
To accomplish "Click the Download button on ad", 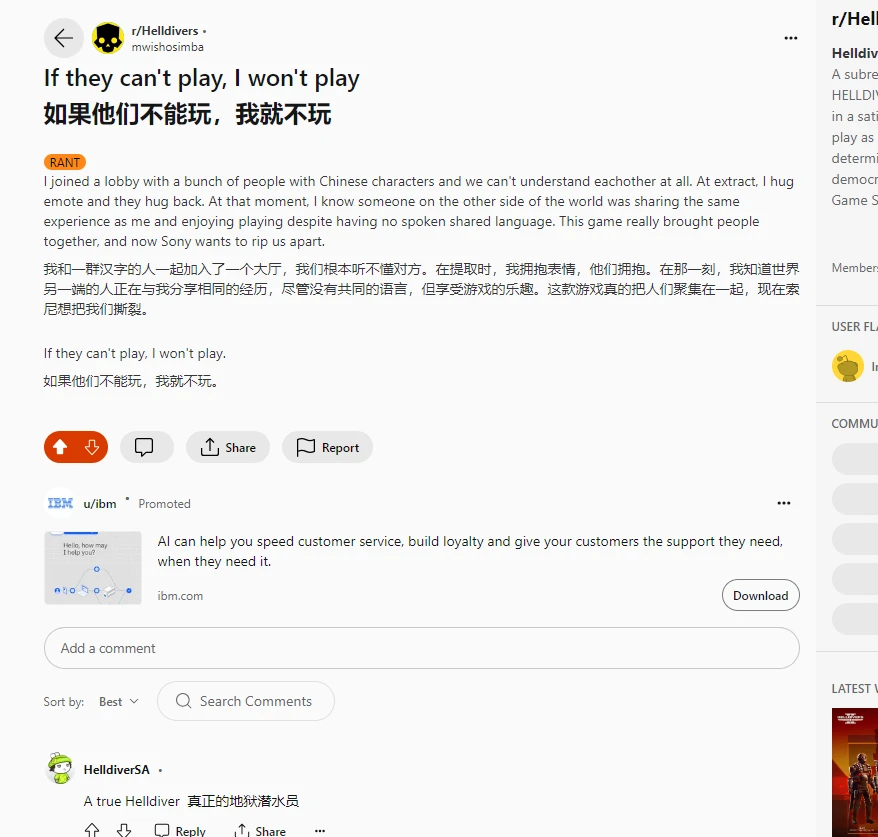I will pos(760,595).
